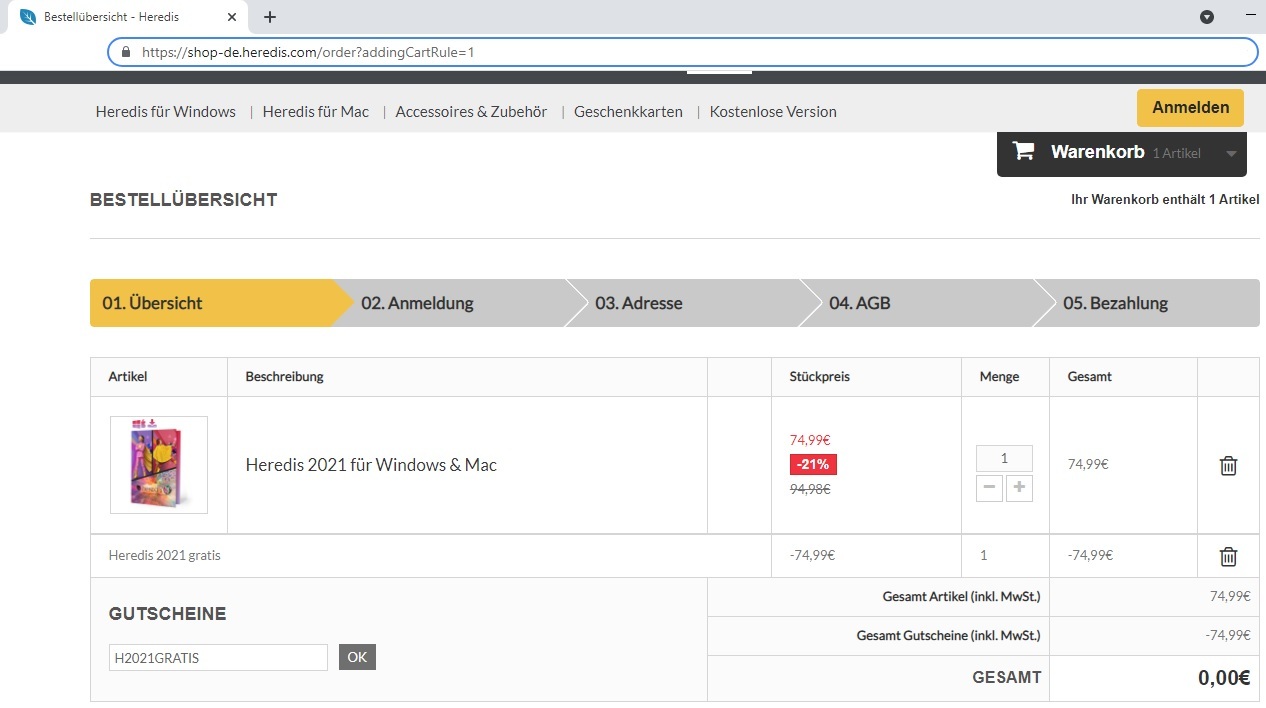The height and width of the screenshot is (708, 1266).
Task: Delete Heredis 2021 für Windows & Mac item
Action: pyautogui.click(x=1228, y=465)
